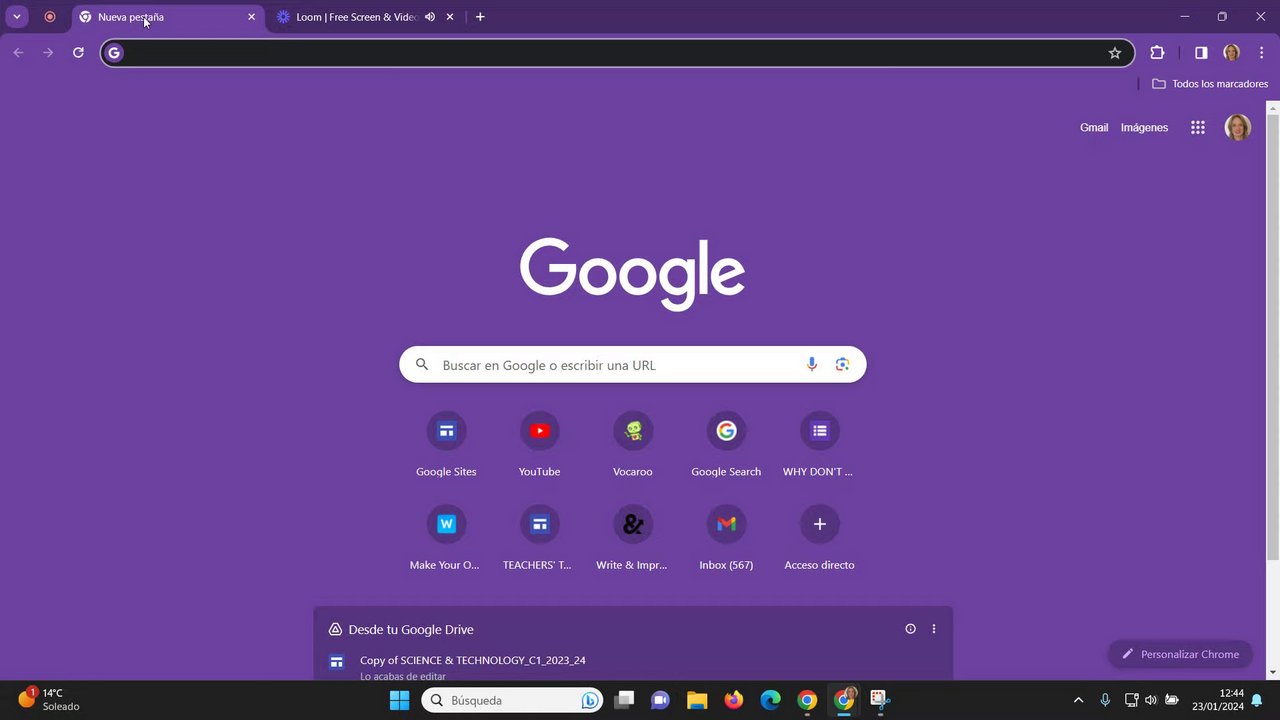
Task: Open the Inbox (567) Gmail shortcut
Action: coord(726,538)
